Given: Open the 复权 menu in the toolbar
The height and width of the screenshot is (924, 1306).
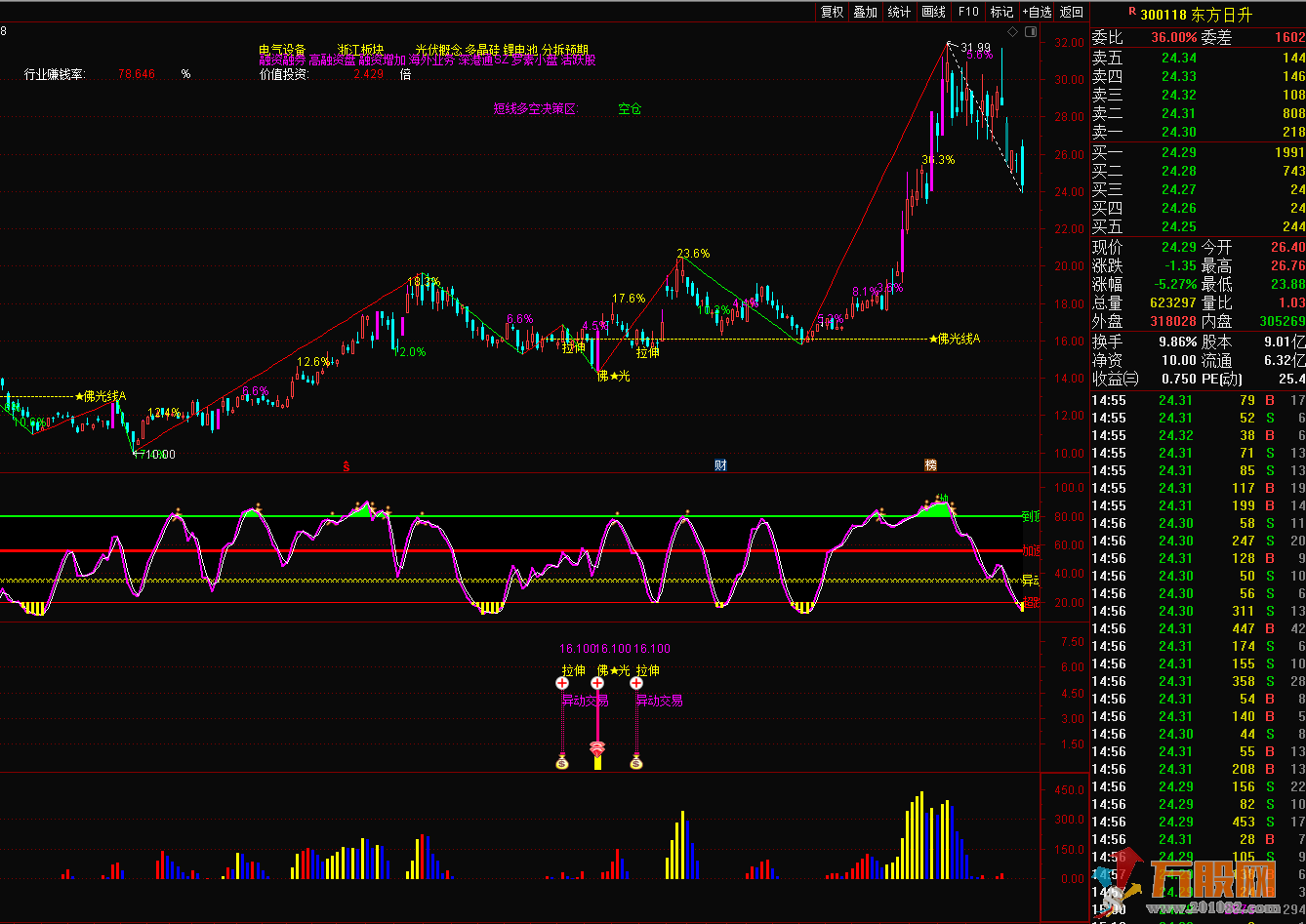Looking at the screenshot, I should pos(832,12).
